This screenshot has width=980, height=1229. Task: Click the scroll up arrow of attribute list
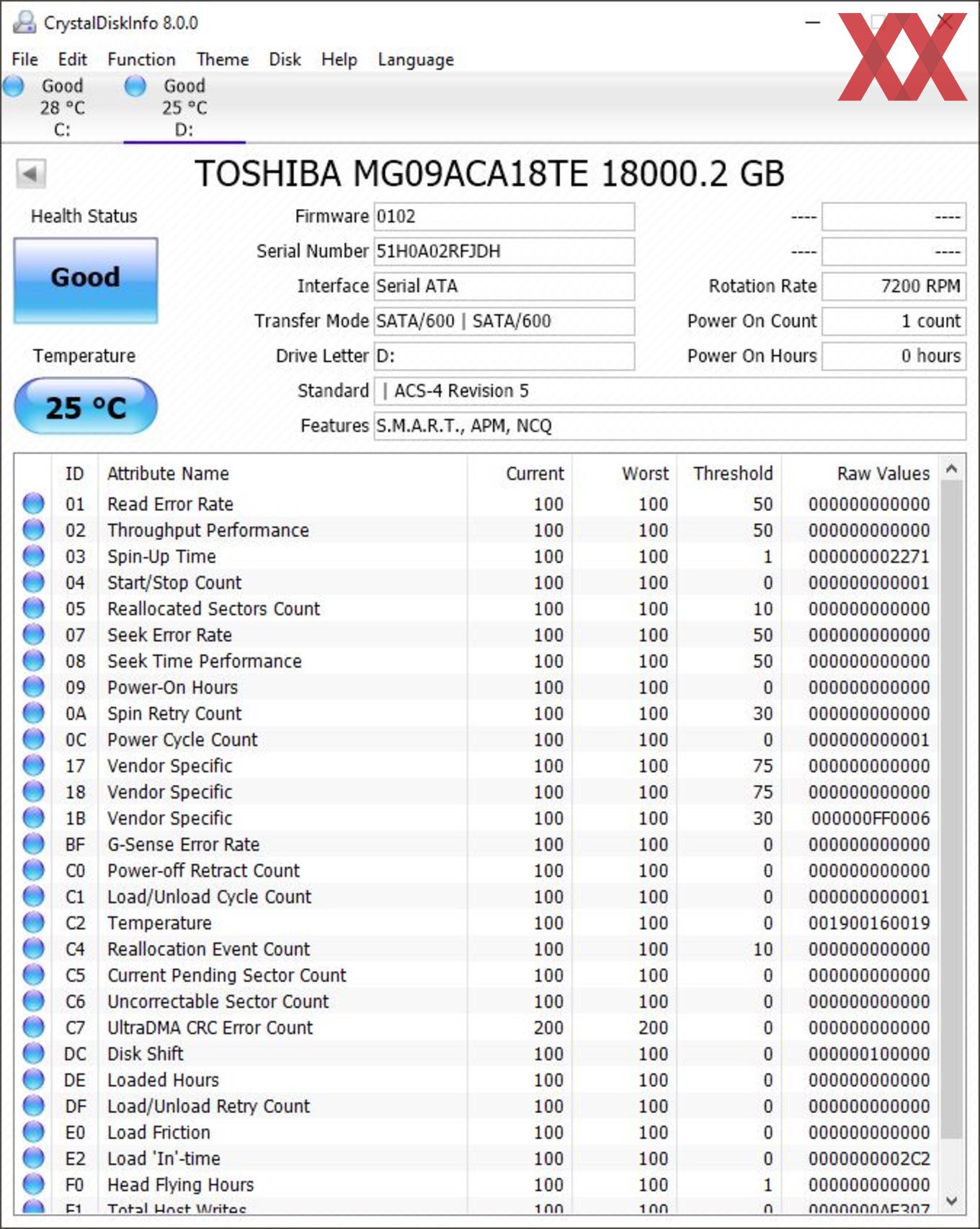click(x=951, y=469)
